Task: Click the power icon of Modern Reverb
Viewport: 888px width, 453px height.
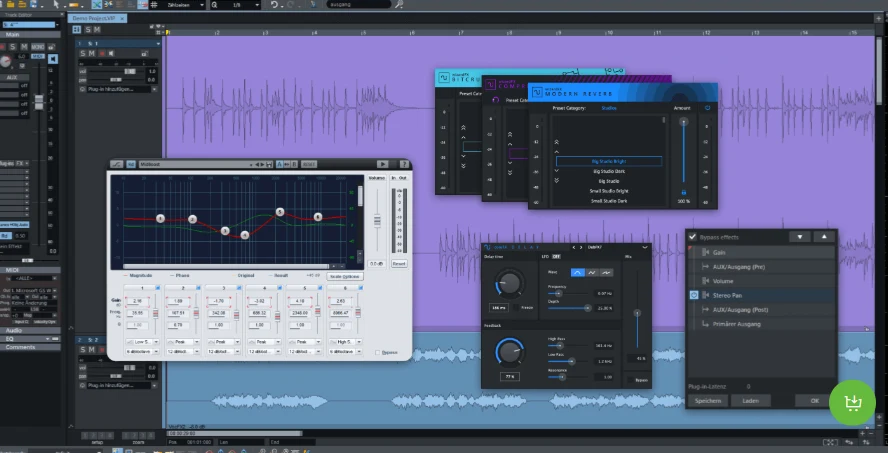Action: click(x=707, y=108)
